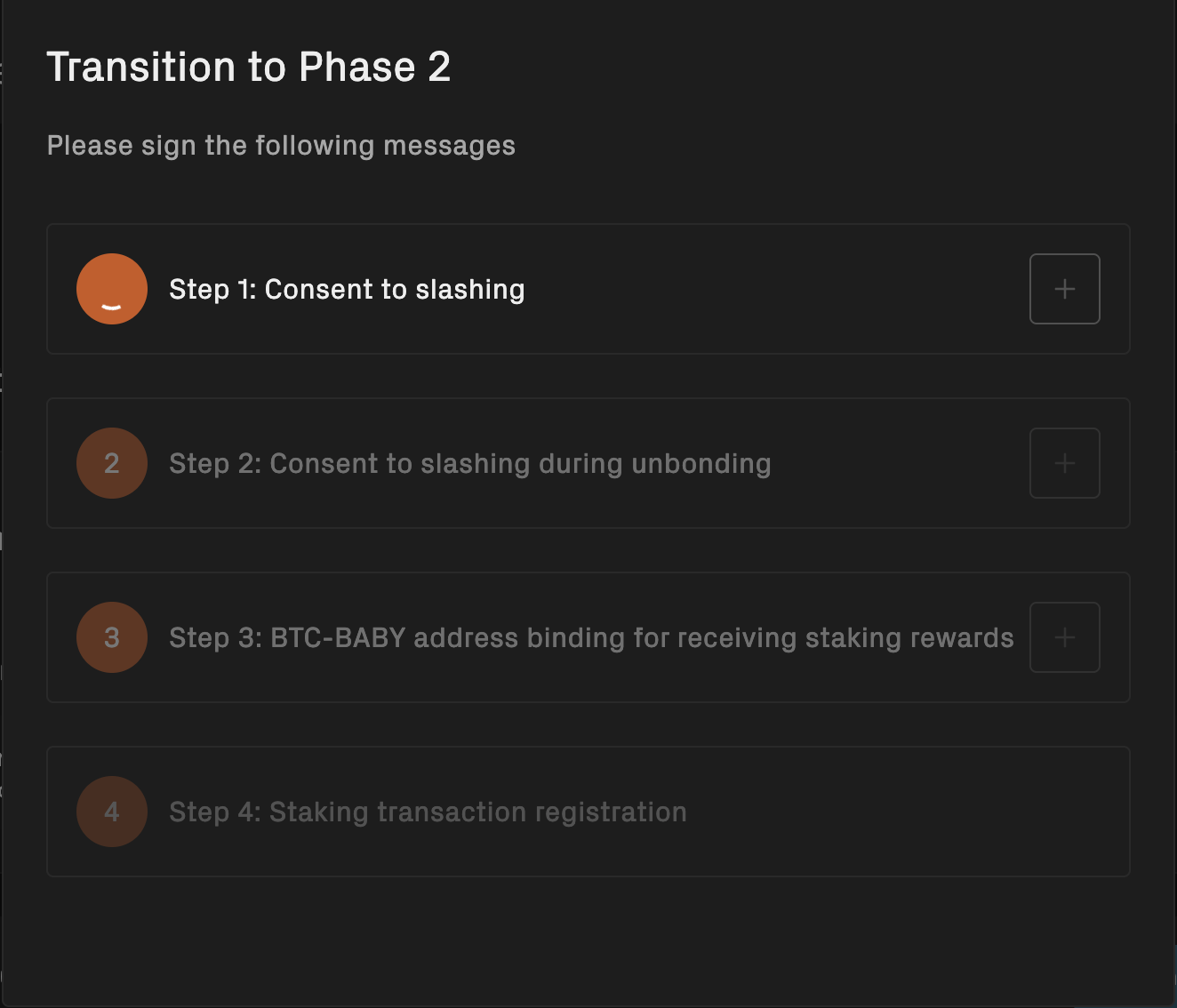Expand Step 3: BTC-BABY address binding details
Screen dimensions: 1177x1008
click(x=1064, y=637)
